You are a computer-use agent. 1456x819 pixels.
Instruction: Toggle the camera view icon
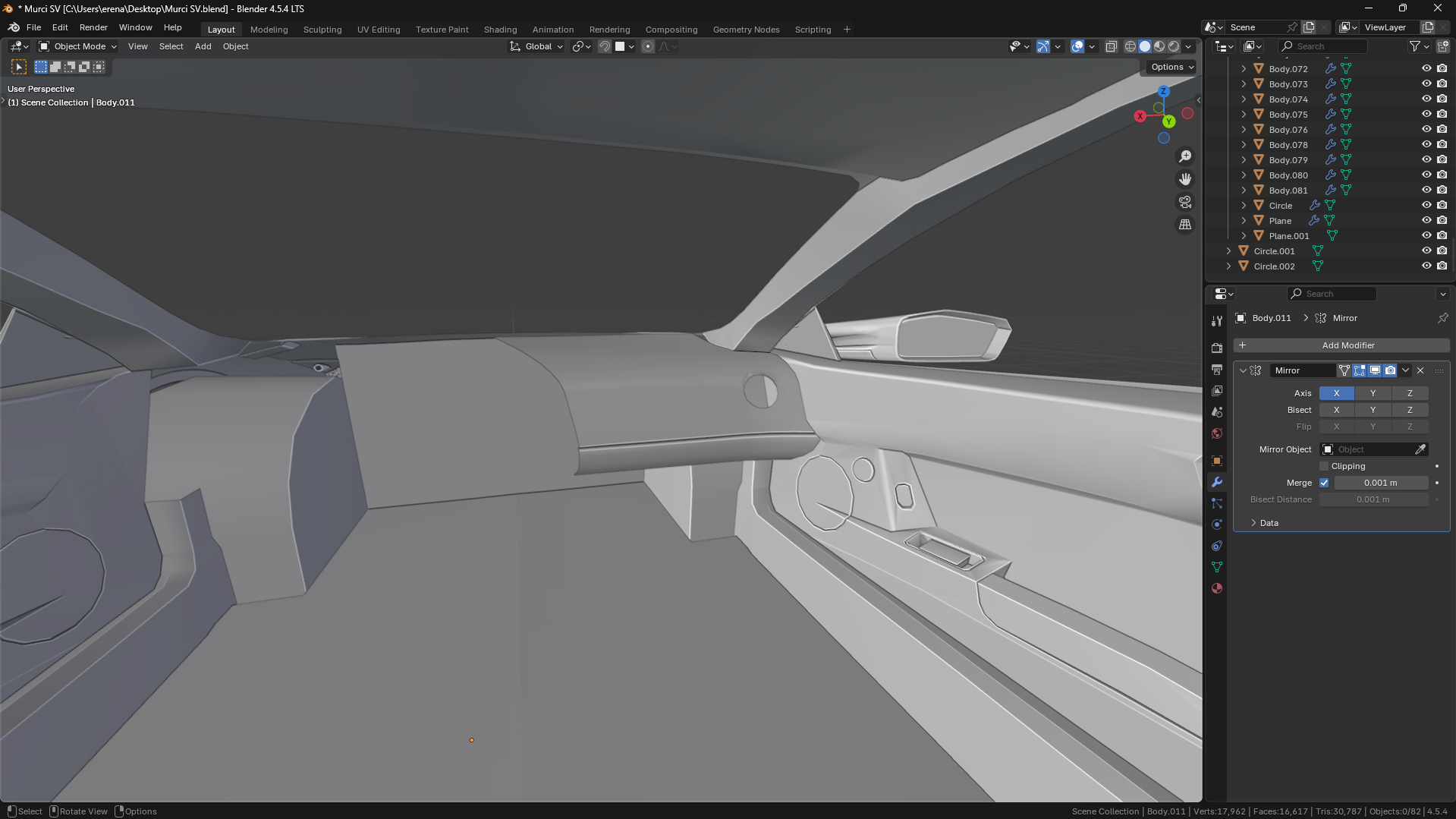(1185, 202)
